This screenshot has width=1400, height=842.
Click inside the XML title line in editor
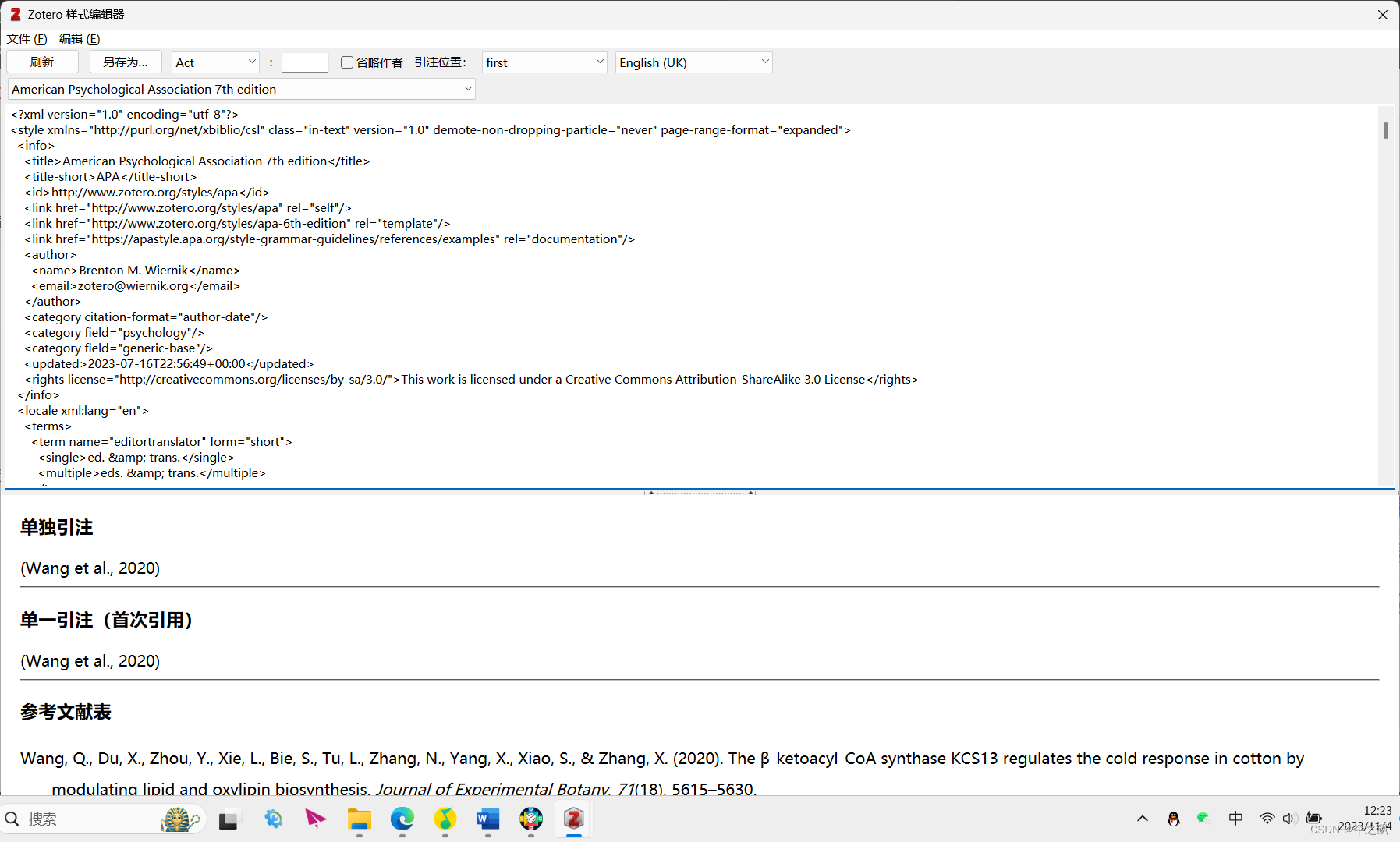point(197,161)
